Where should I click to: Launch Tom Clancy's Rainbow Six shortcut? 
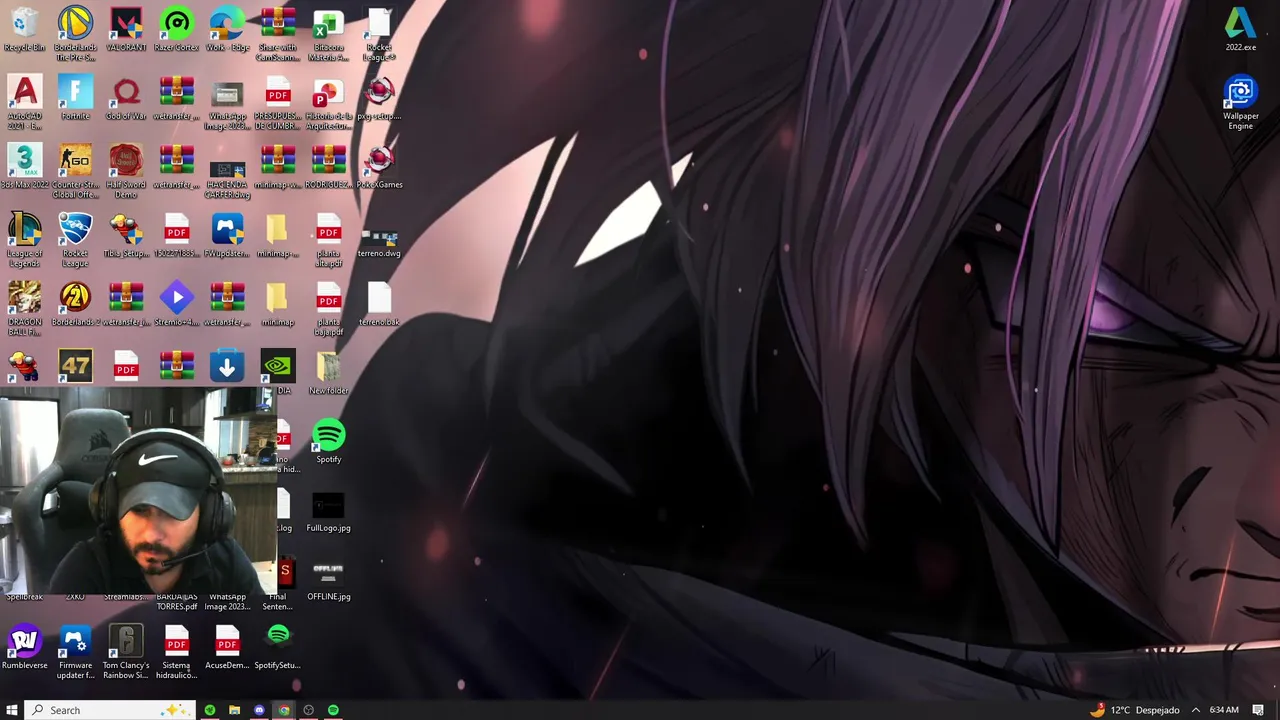126,652
